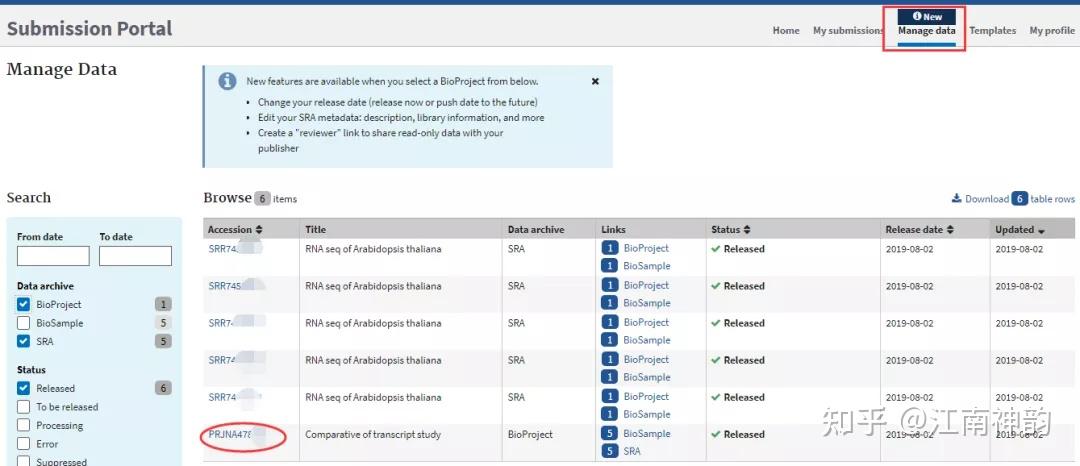
Task: Click the To date input field
Action: [135, 256]
